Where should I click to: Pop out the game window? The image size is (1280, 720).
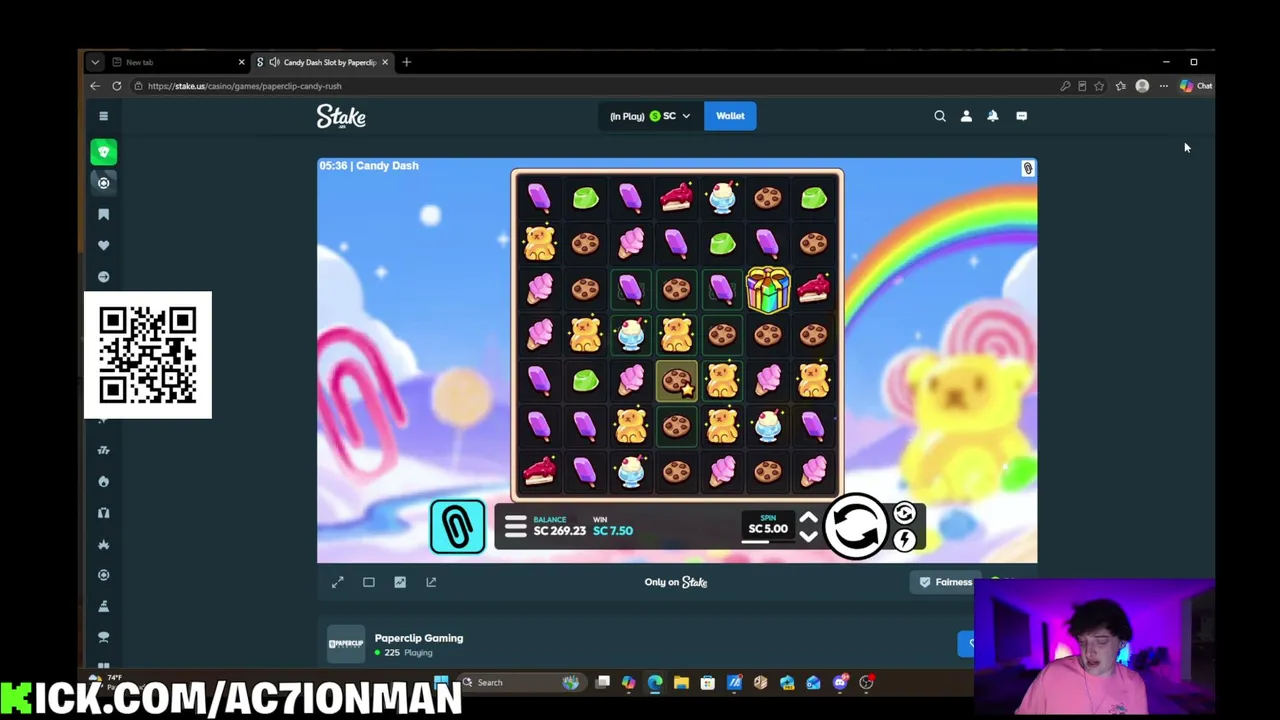click(431, 582)
